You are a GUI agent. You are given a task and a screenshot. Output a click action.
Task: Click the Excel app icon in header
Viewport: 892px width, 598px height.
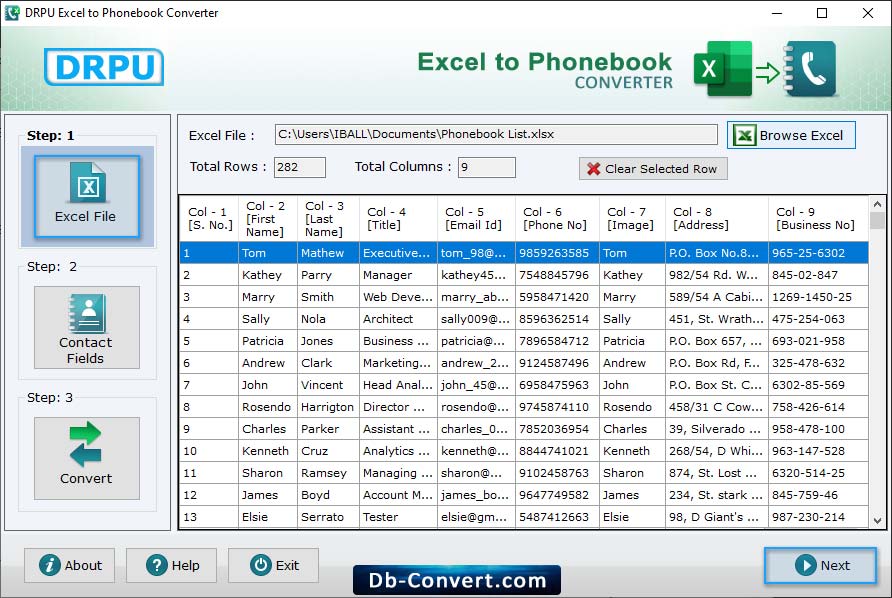(x=722, y=69)
